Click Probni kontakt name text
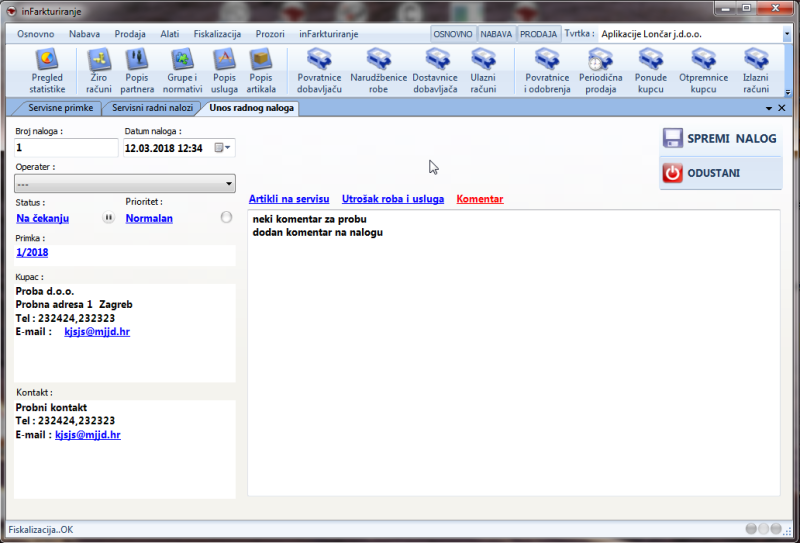This screenshot has height=543, width=800. point(52,407)
